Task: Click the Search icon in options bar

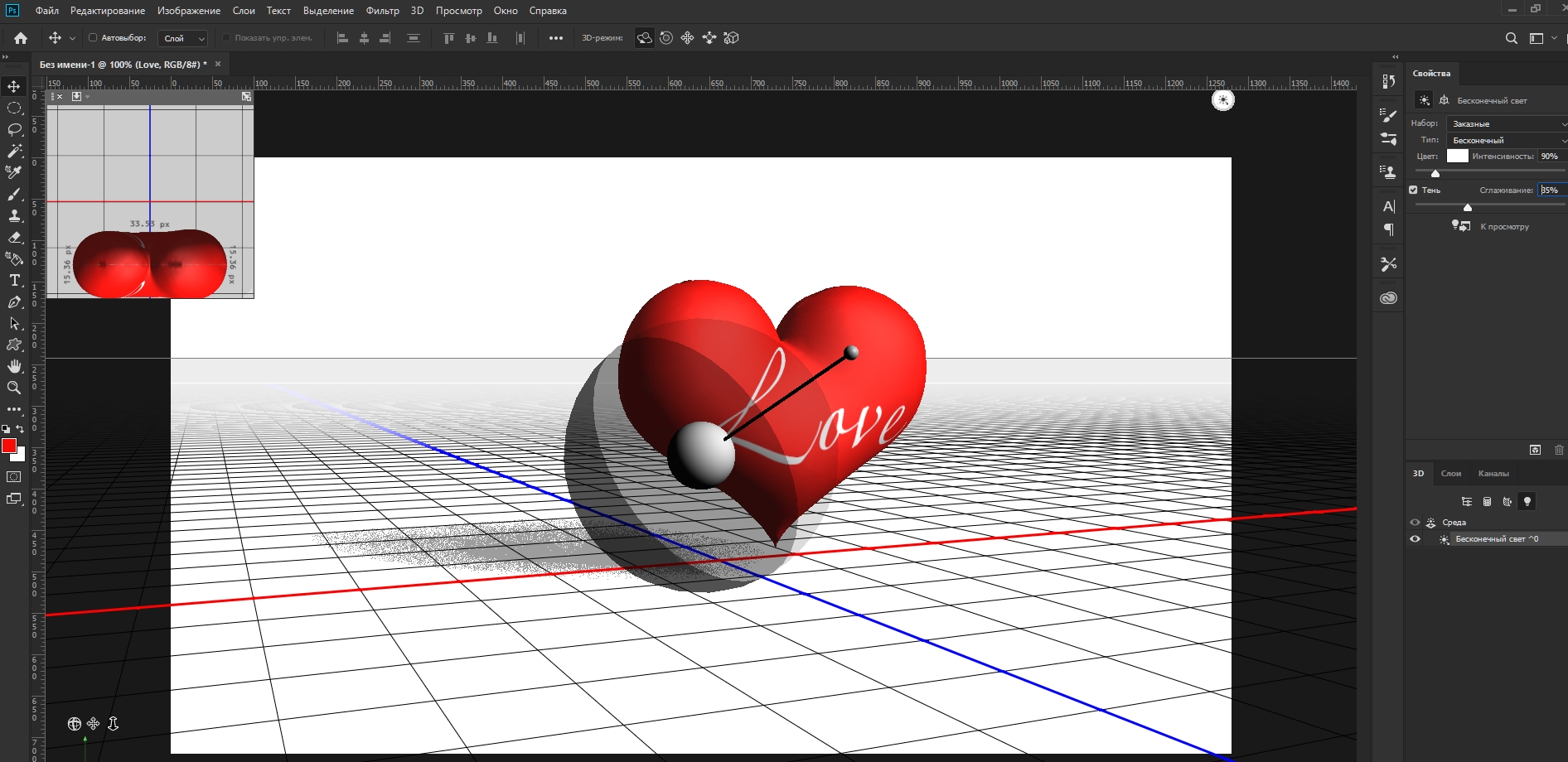Action: [x=1511, y=38]
